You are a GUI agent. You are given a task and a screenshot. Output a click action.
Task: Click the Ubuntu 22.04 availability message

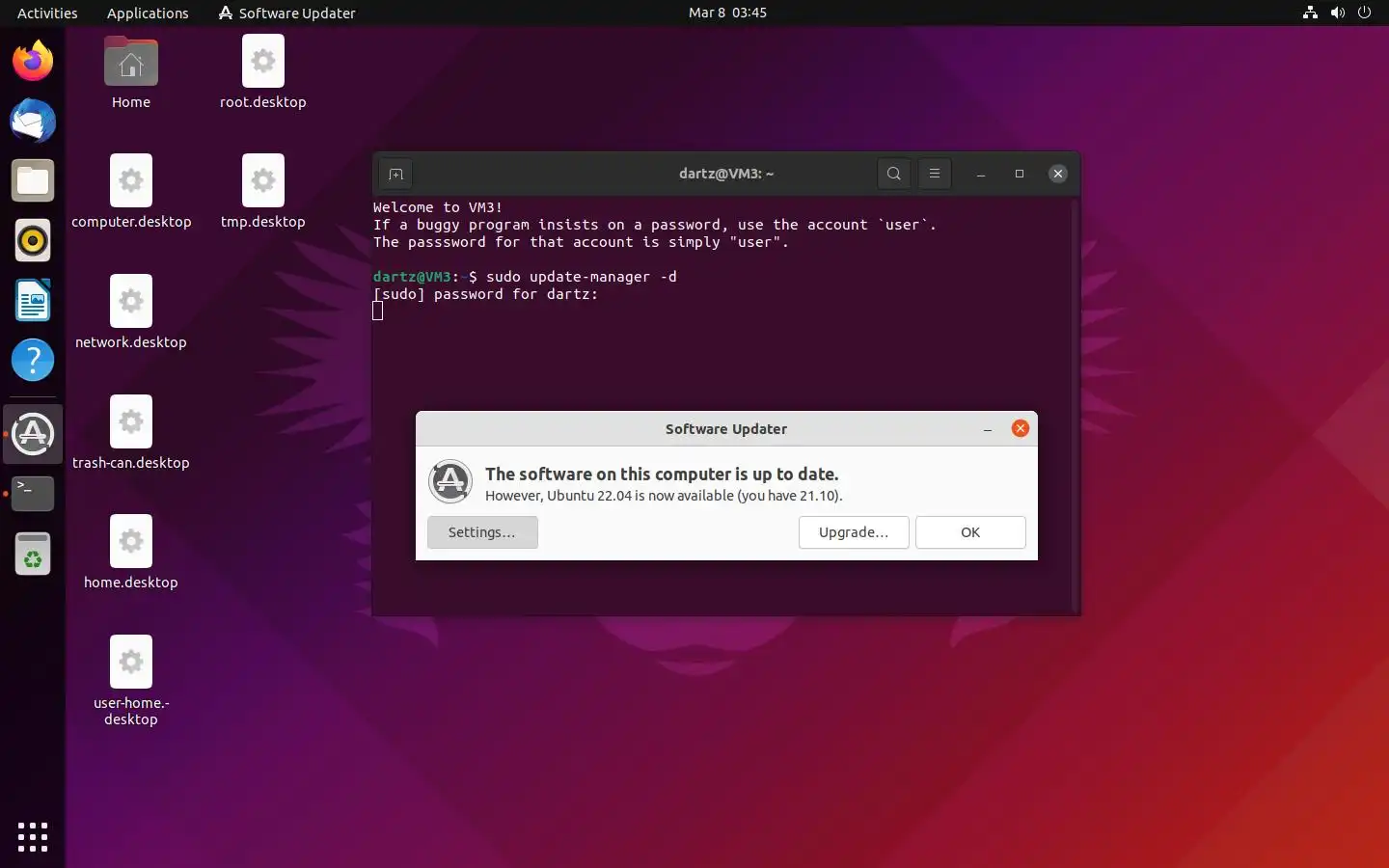coord(664,496)
